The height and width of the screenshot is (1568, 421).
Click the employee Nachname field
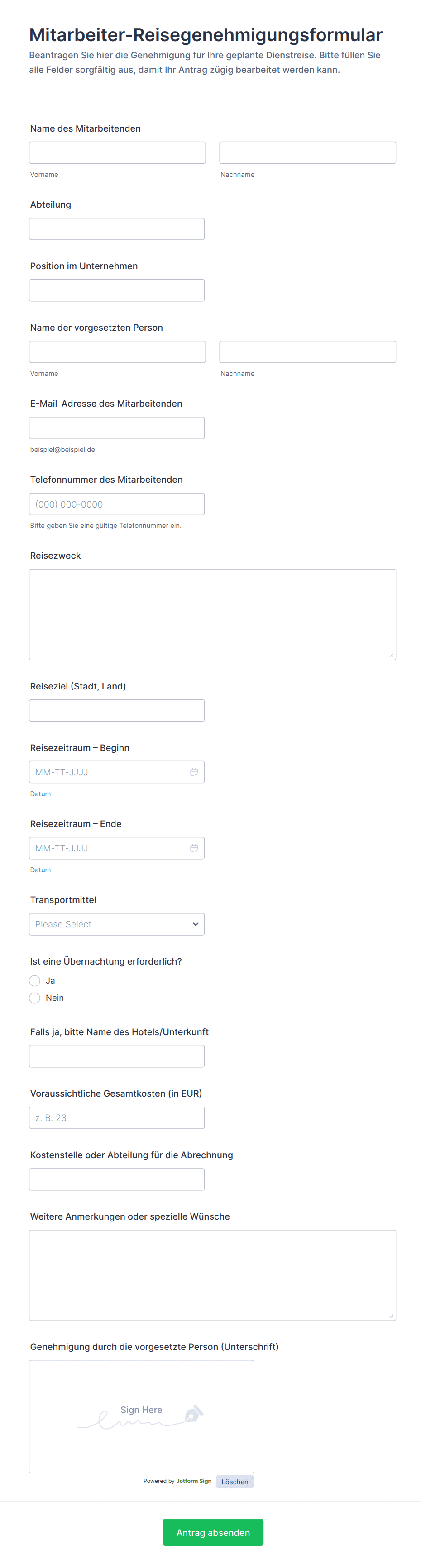point(307,153)
